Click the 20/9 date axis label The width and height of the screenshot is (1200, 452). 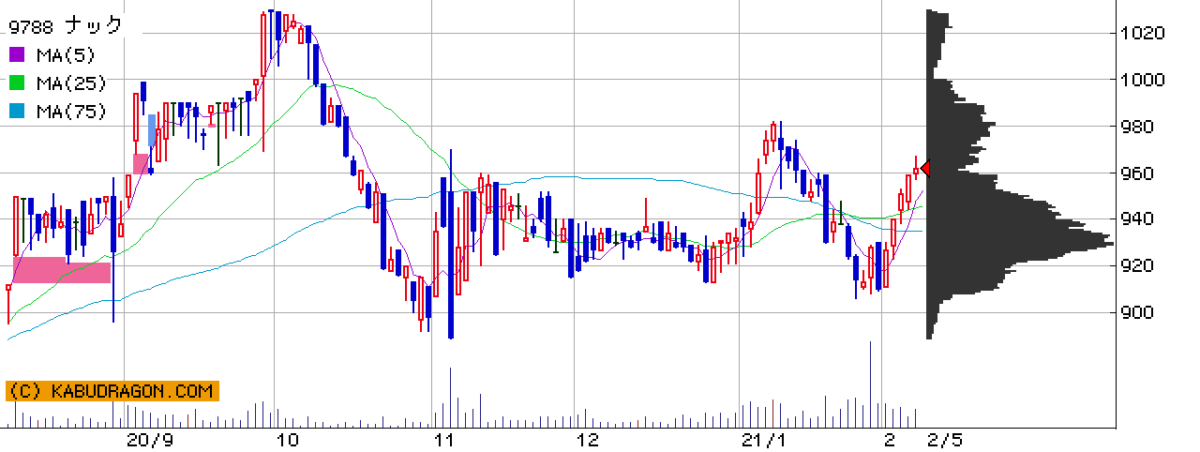(x=150, y=440)
